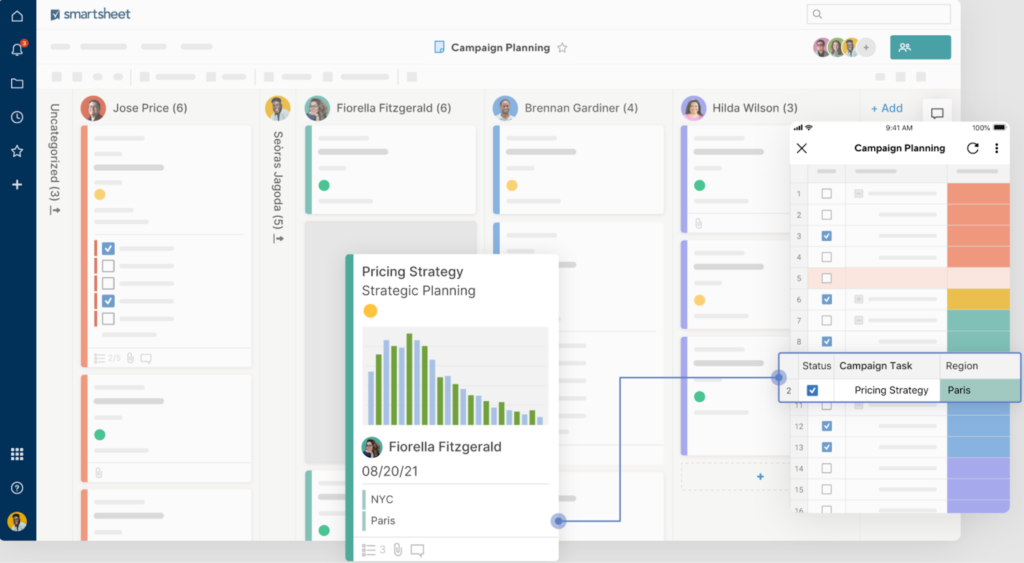Screen dimensions: 1024x563
Task: Click the Pricing Strategy card title
Action: coord(413,272)
